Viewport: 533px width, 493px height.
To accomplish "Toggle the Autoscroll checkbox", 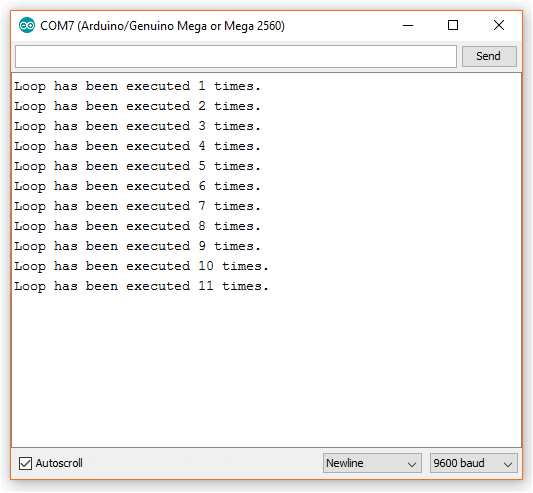I will (25, 463).
